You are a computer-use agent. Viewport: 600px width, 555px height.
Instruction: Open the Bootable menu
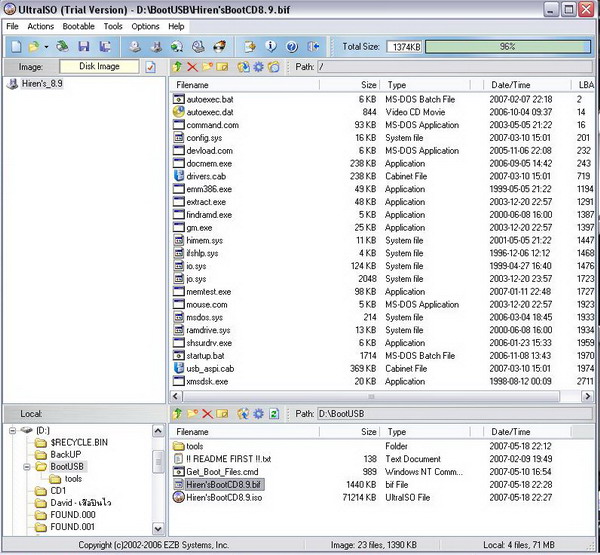(78, 26)
